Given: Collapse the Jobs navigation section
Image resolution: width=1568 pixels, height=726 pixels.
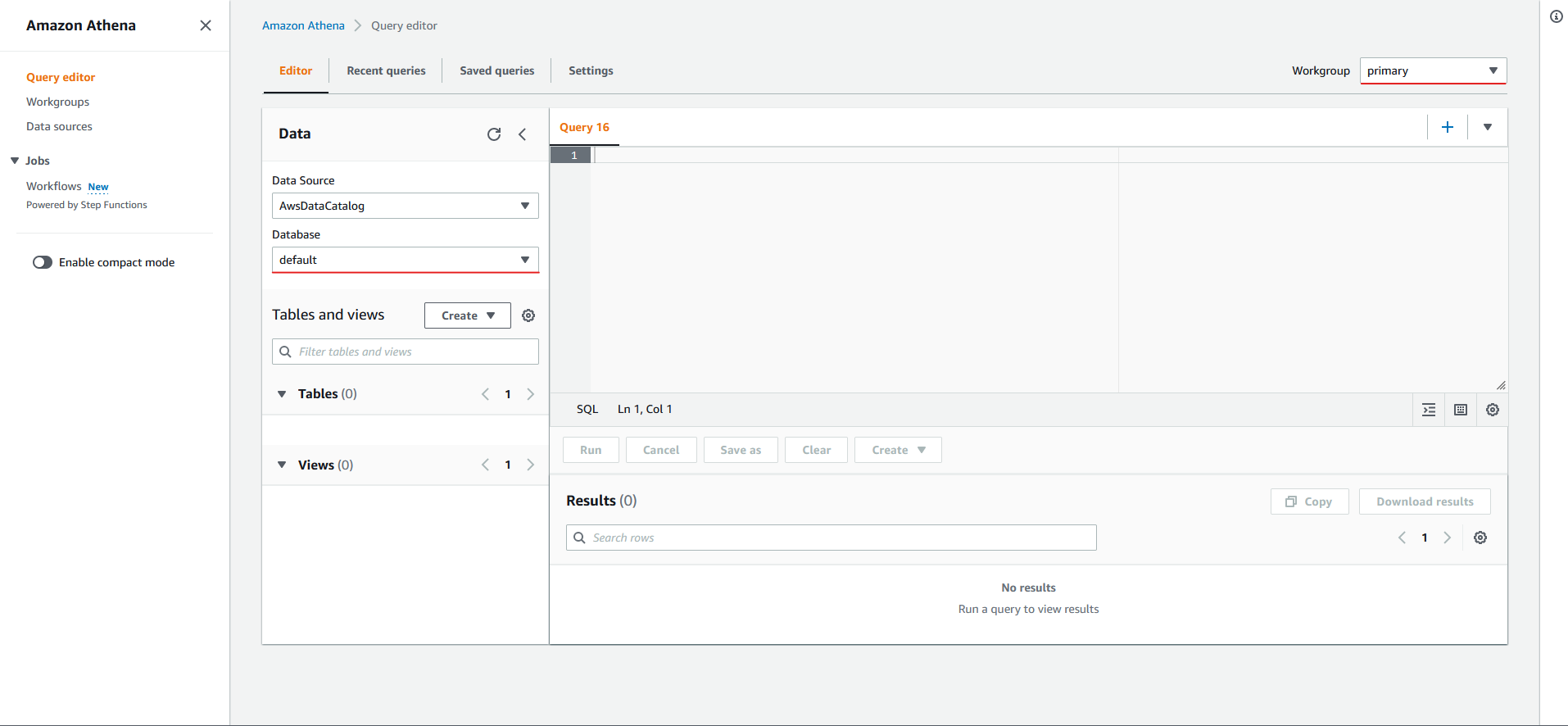Looking at the screenshot, I should point(15,161).
